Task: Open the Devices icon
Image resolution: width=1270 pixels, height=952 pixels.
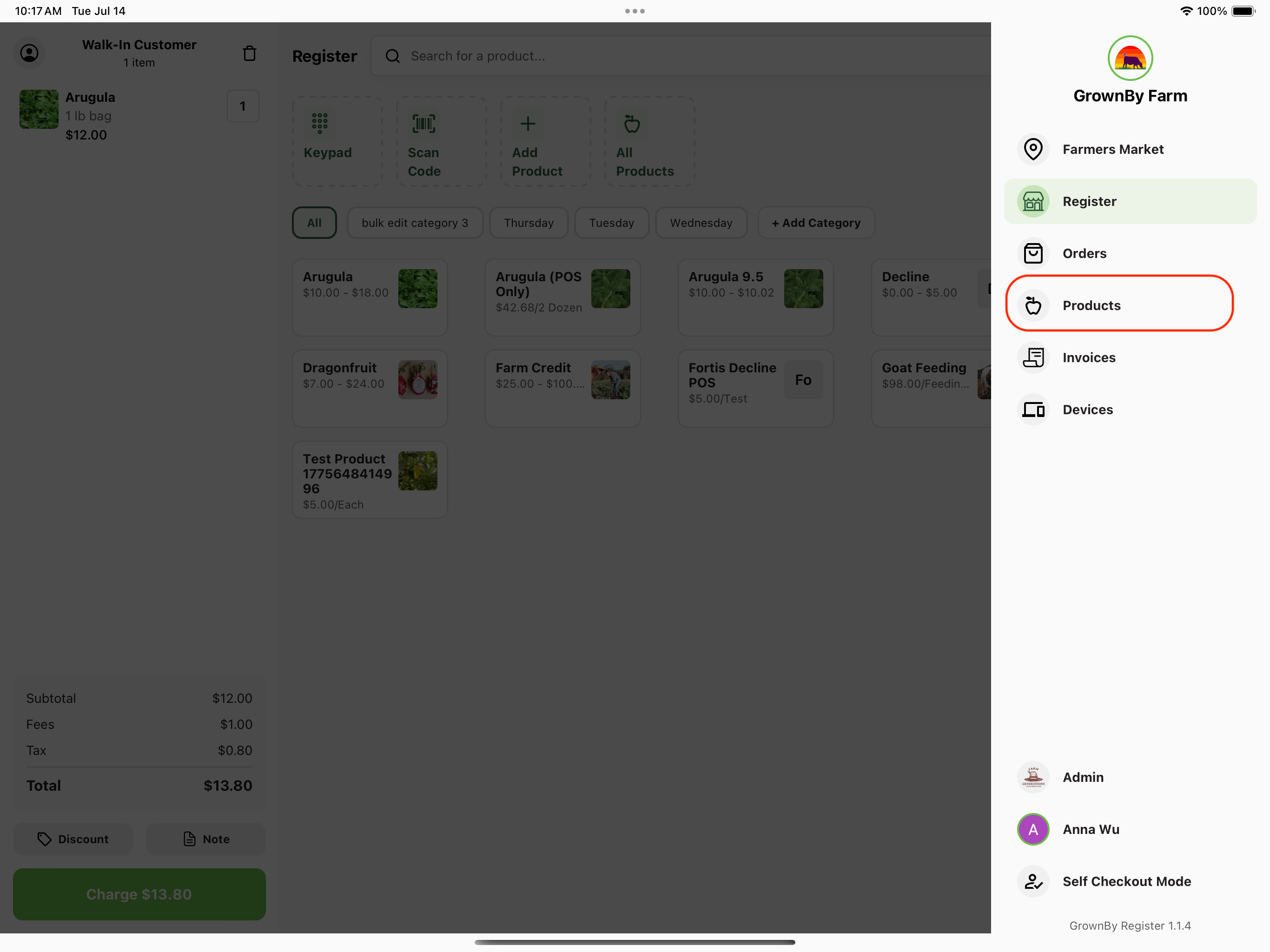Action: point(1033,410)
